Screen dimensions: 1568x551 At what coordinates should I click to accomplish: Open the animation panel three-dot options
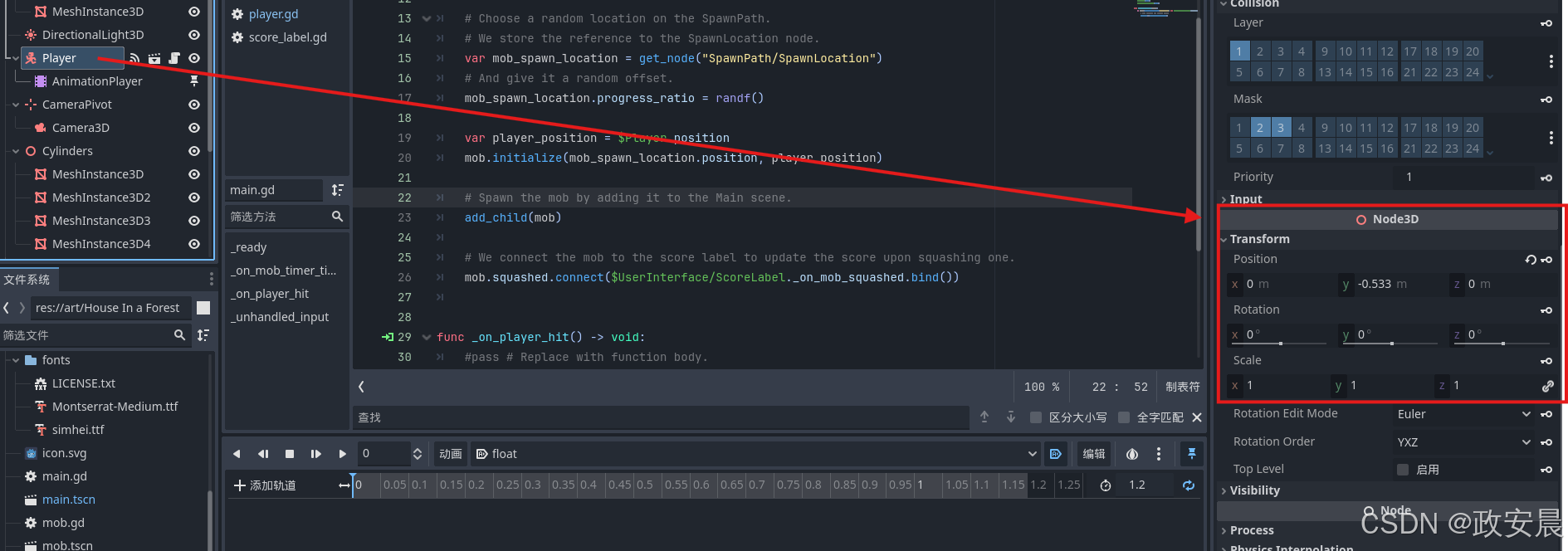pos(1159,454)
